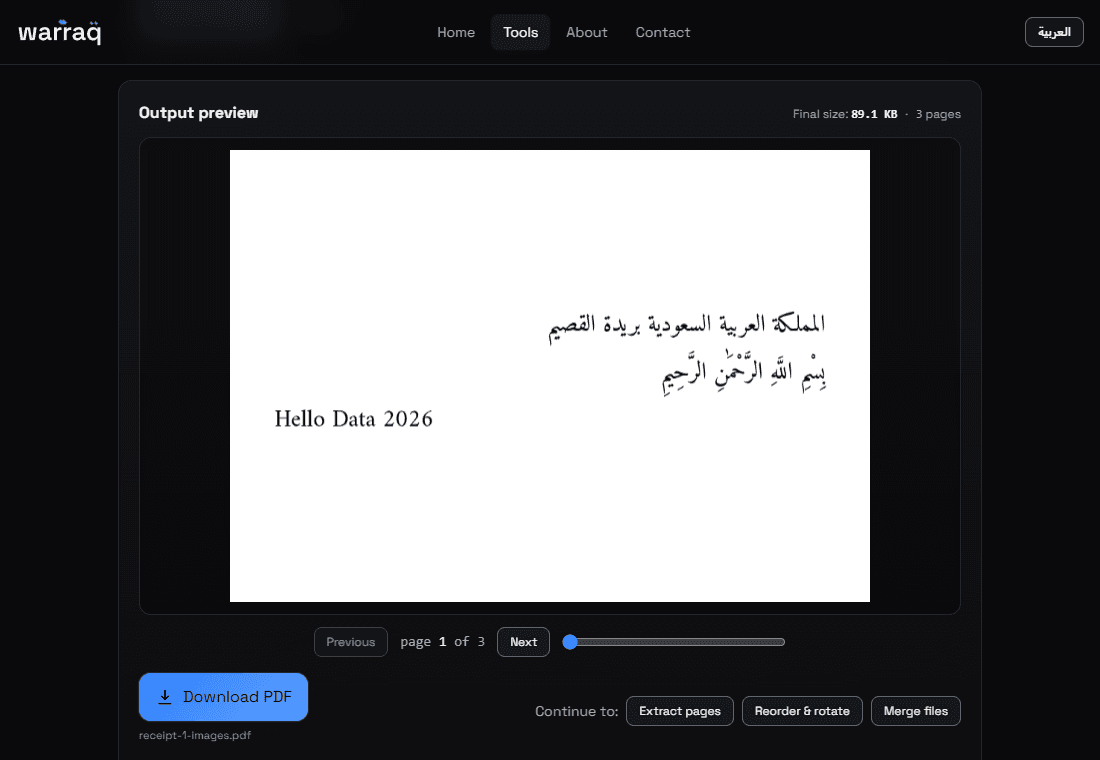Continue to Reorder & rotate

pos(802,711)
